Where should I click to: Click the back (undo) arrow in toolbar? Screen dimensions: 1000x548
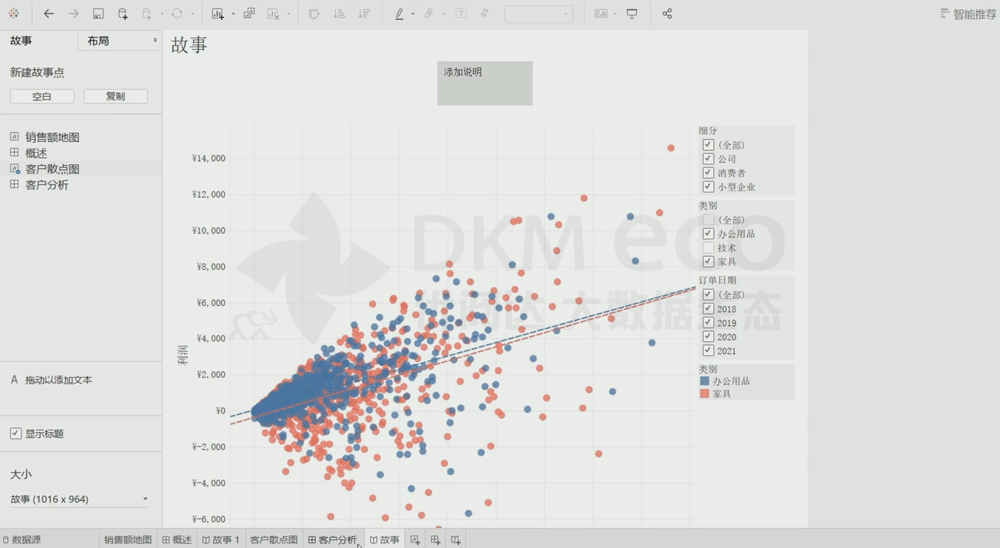click(x=48, y=14)
